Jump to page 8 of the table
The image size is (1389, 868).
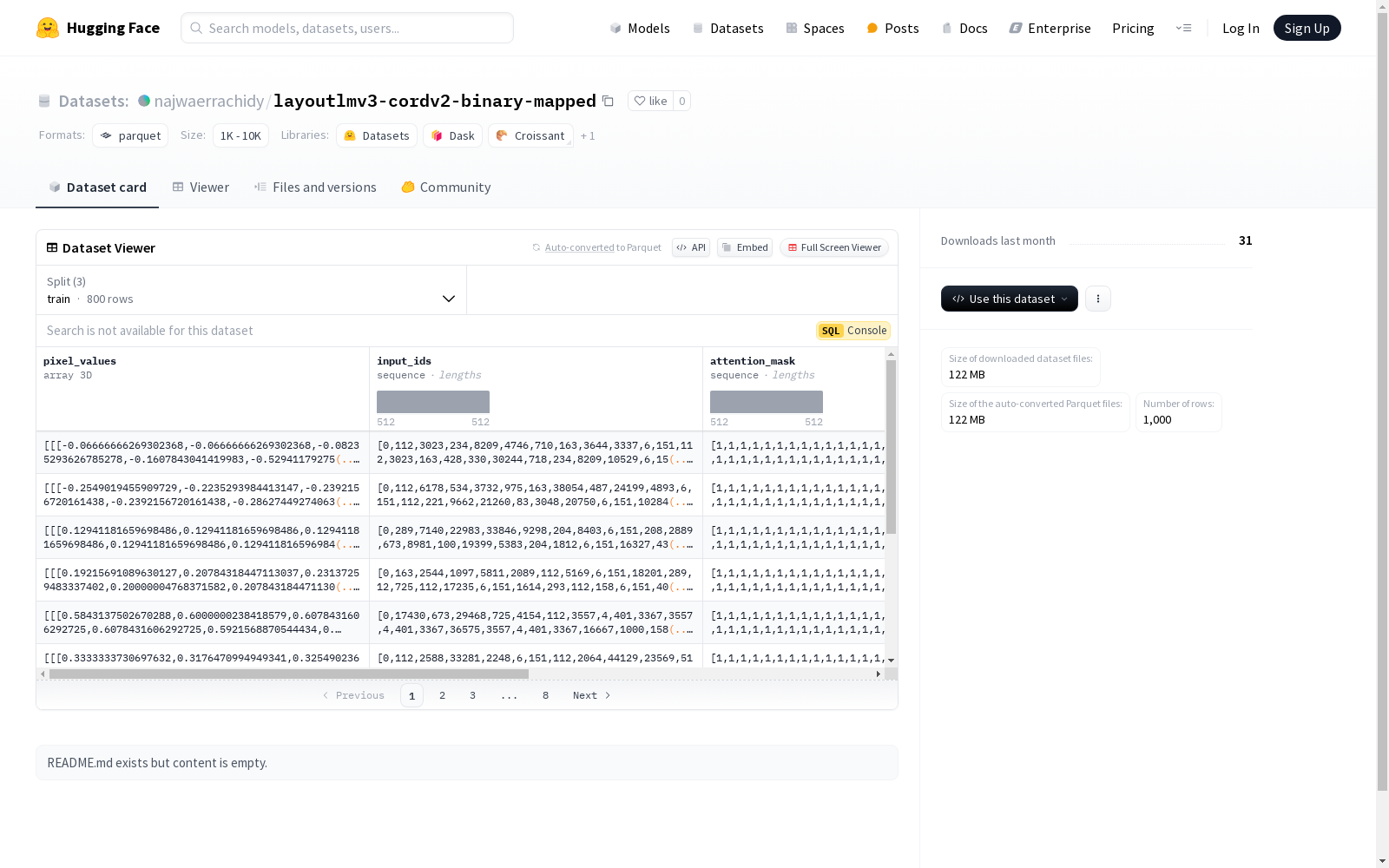click(x=545, y=695)
